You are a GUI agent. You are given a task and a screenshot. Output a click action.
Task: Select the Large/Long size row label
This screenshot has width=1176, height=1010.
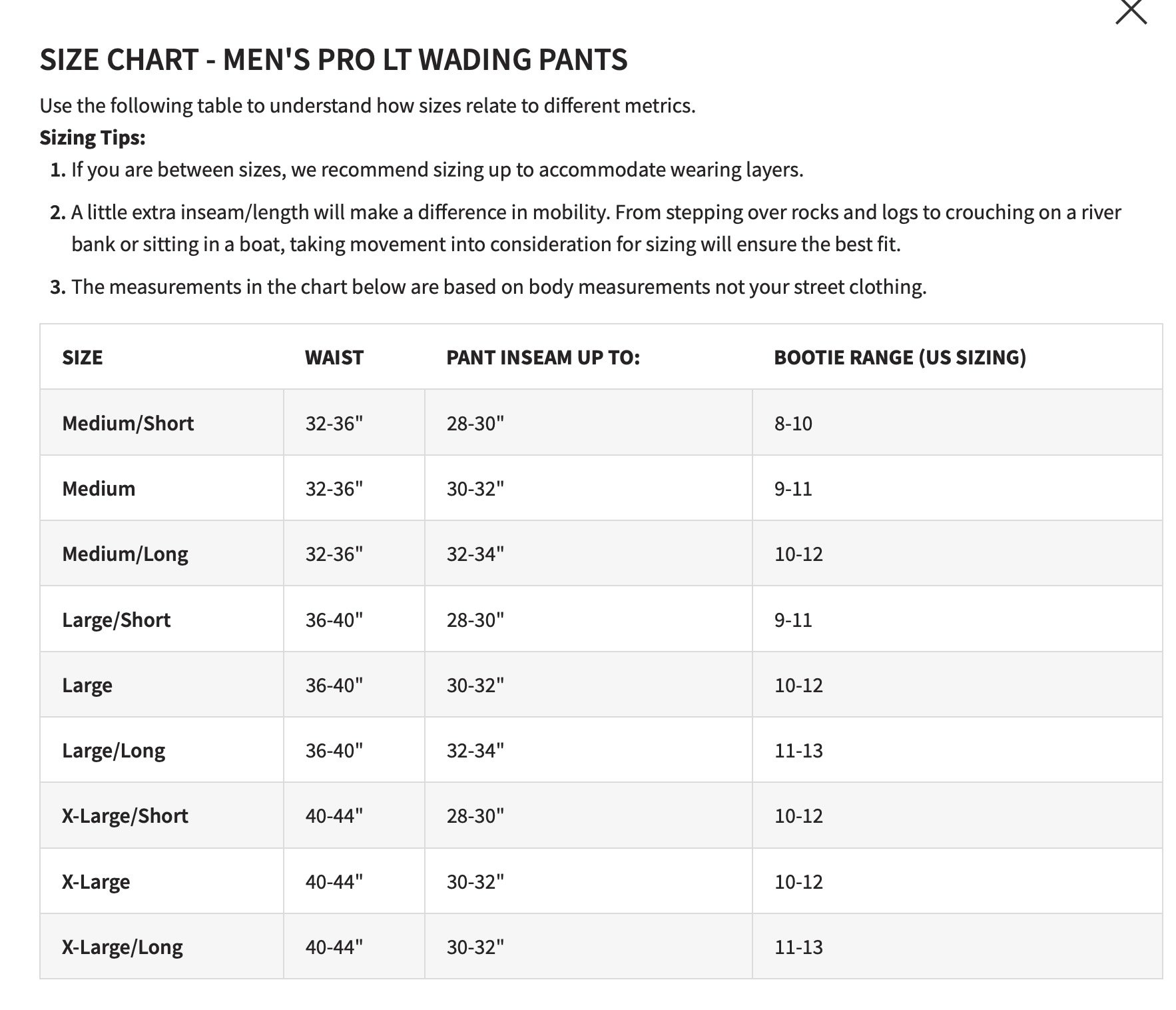pyautogui.click(x=114, y=751)
